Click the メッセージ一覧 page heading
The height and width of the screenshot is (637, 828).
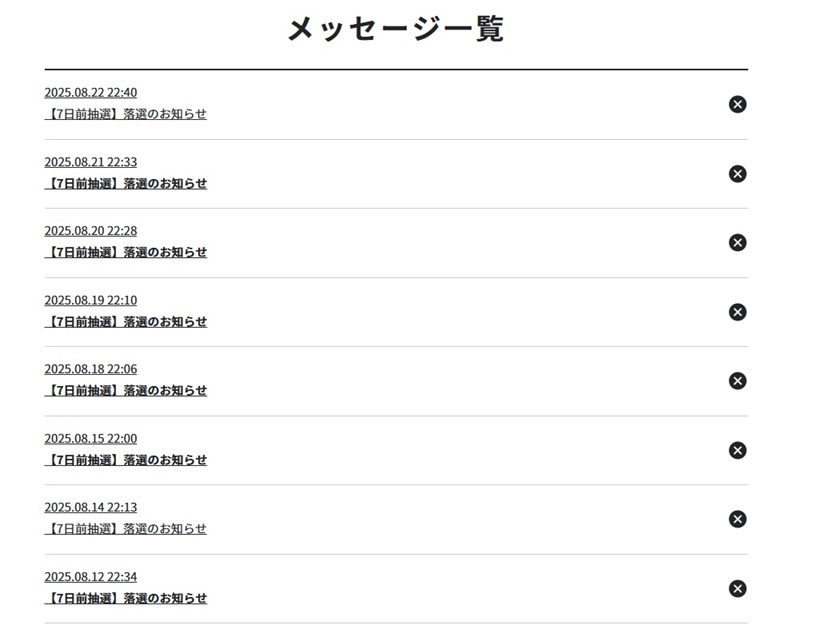point(396,29)
